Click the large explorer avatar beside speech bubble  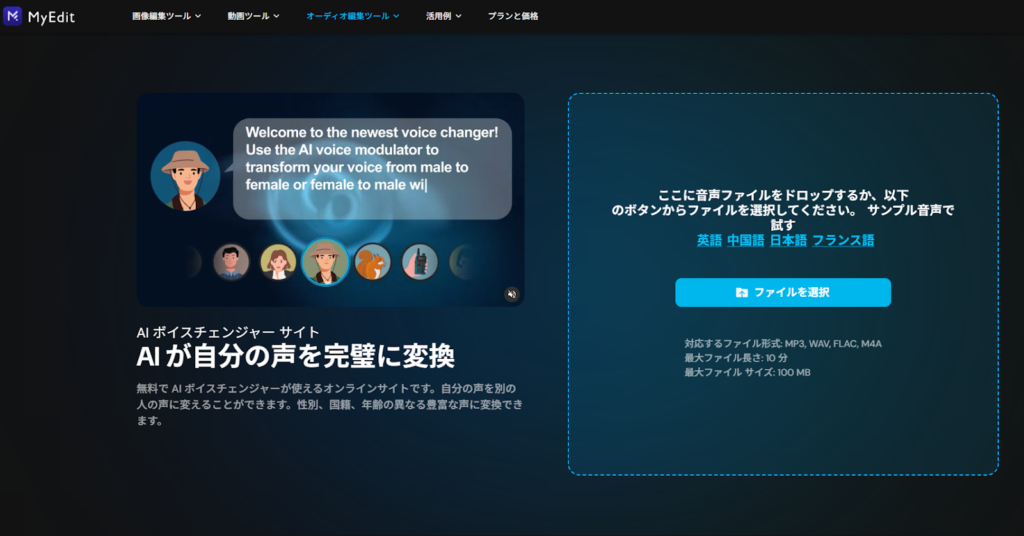pos(186,175)
